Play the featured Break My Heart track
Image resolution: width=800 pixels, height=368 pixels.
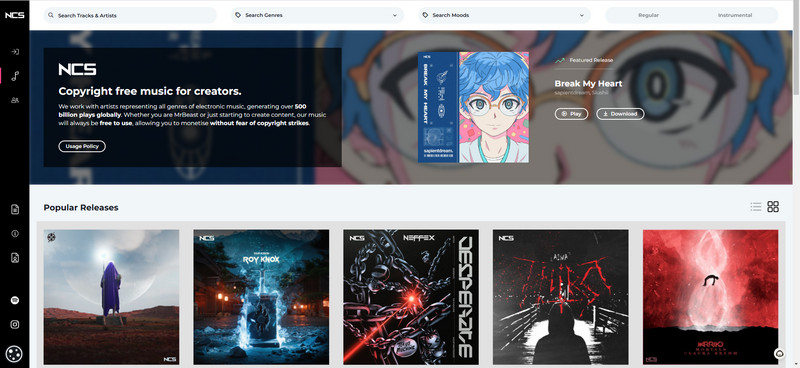tap(571, 114)
